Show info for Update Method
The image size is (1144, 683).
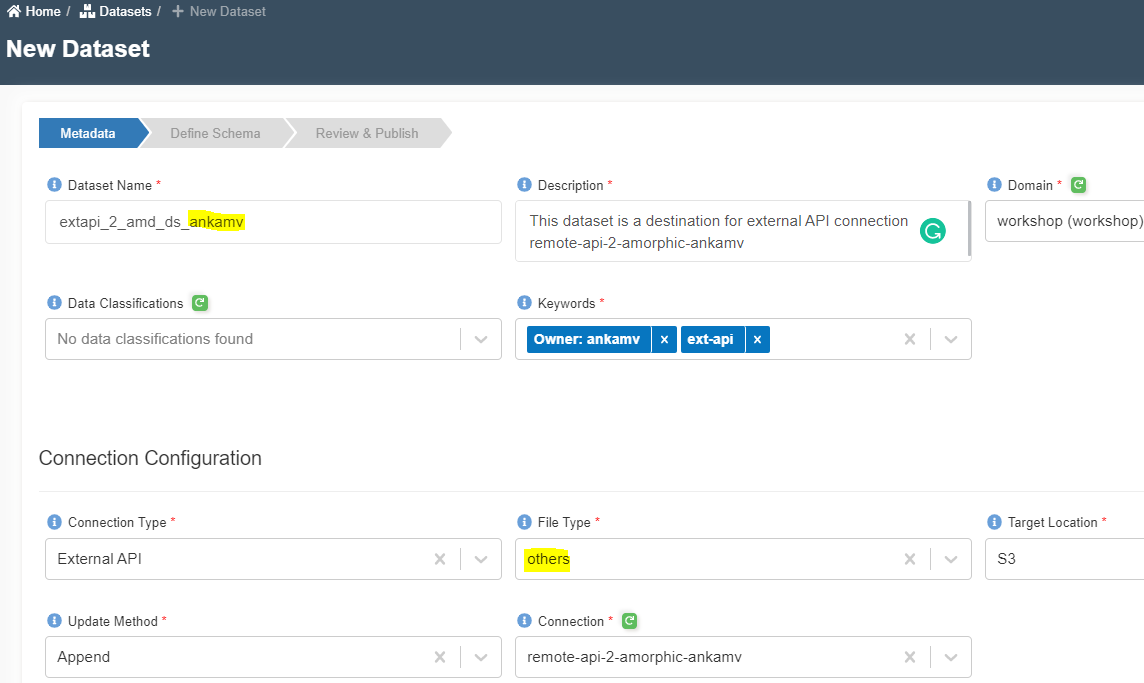(54, 620)
